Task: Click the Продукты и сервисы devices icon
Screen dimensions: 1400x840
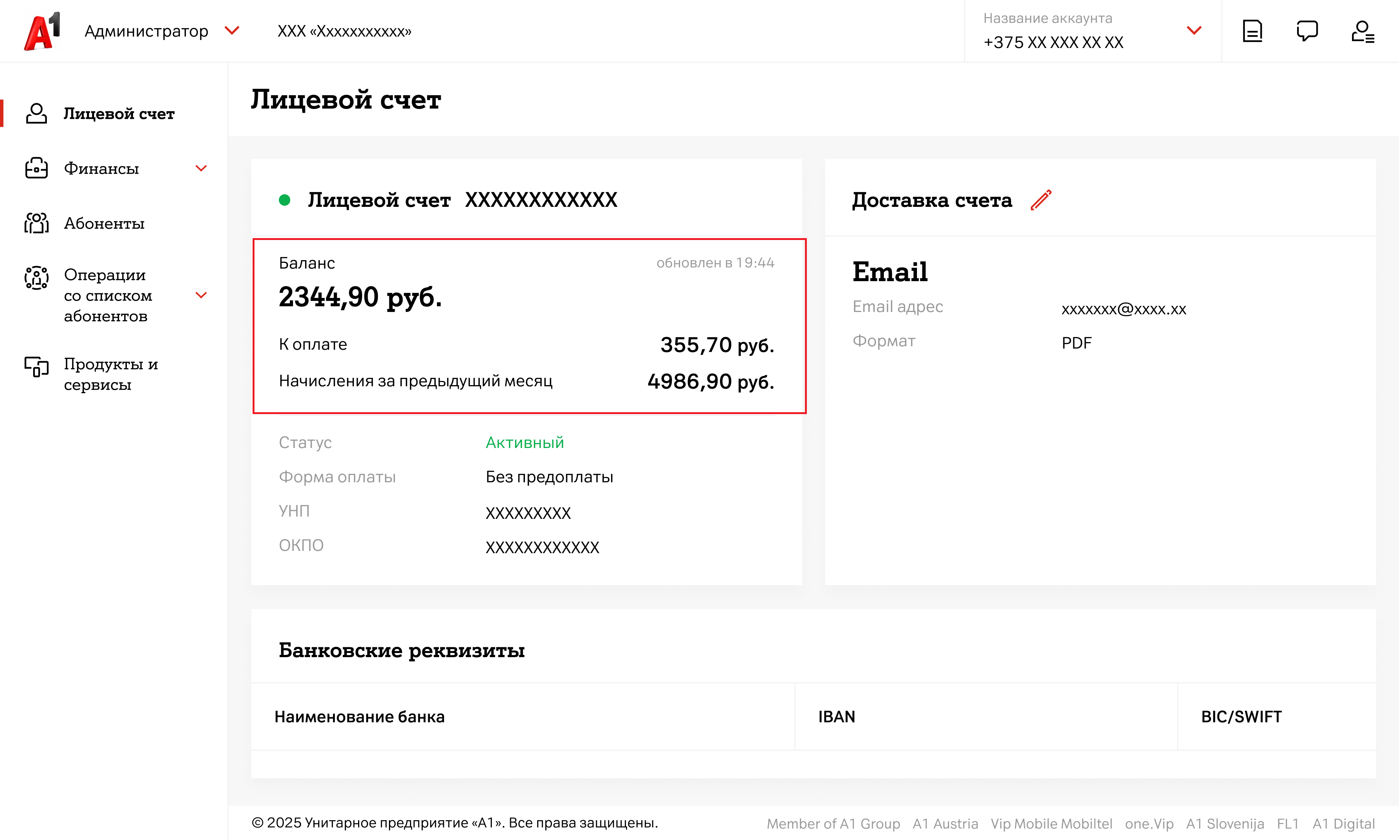Action: (x=36, y=367)
